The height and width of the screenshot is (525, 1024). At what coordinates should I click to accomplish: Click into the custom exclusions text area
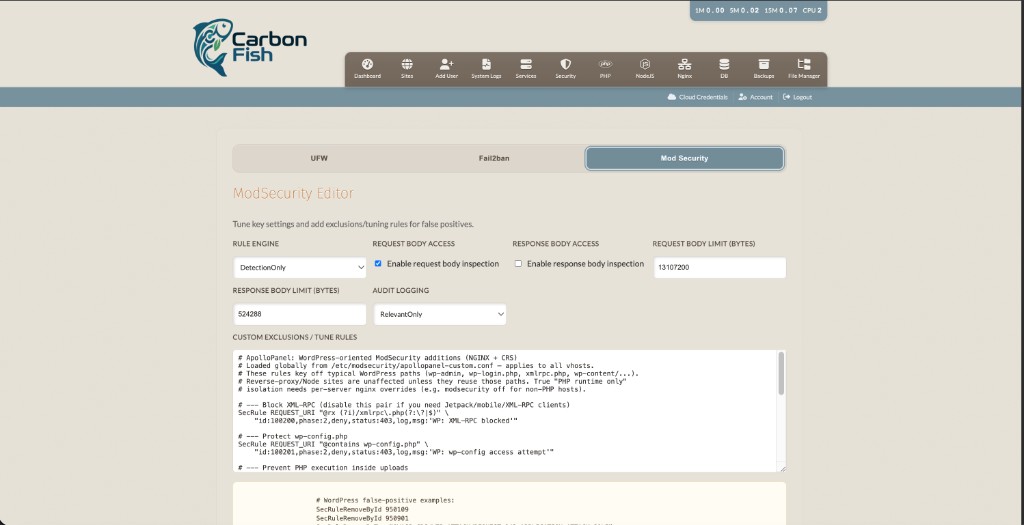pos(505,411)
